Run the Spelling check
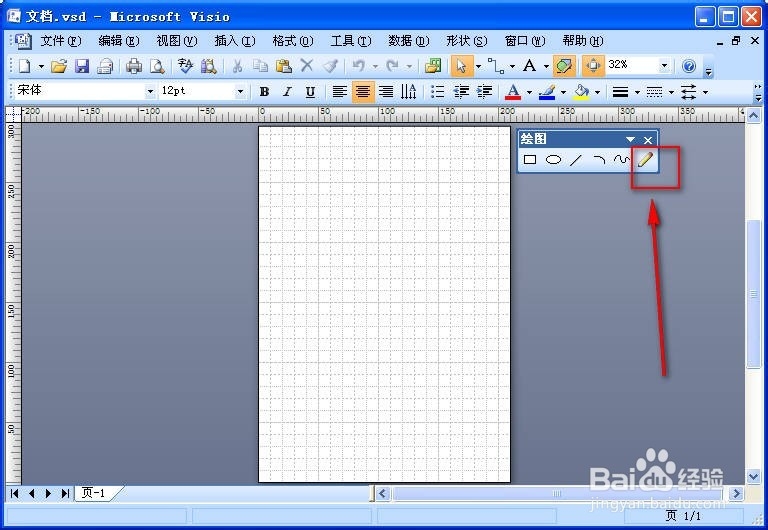The image size is (768, 530). click(x=185, y=66)
